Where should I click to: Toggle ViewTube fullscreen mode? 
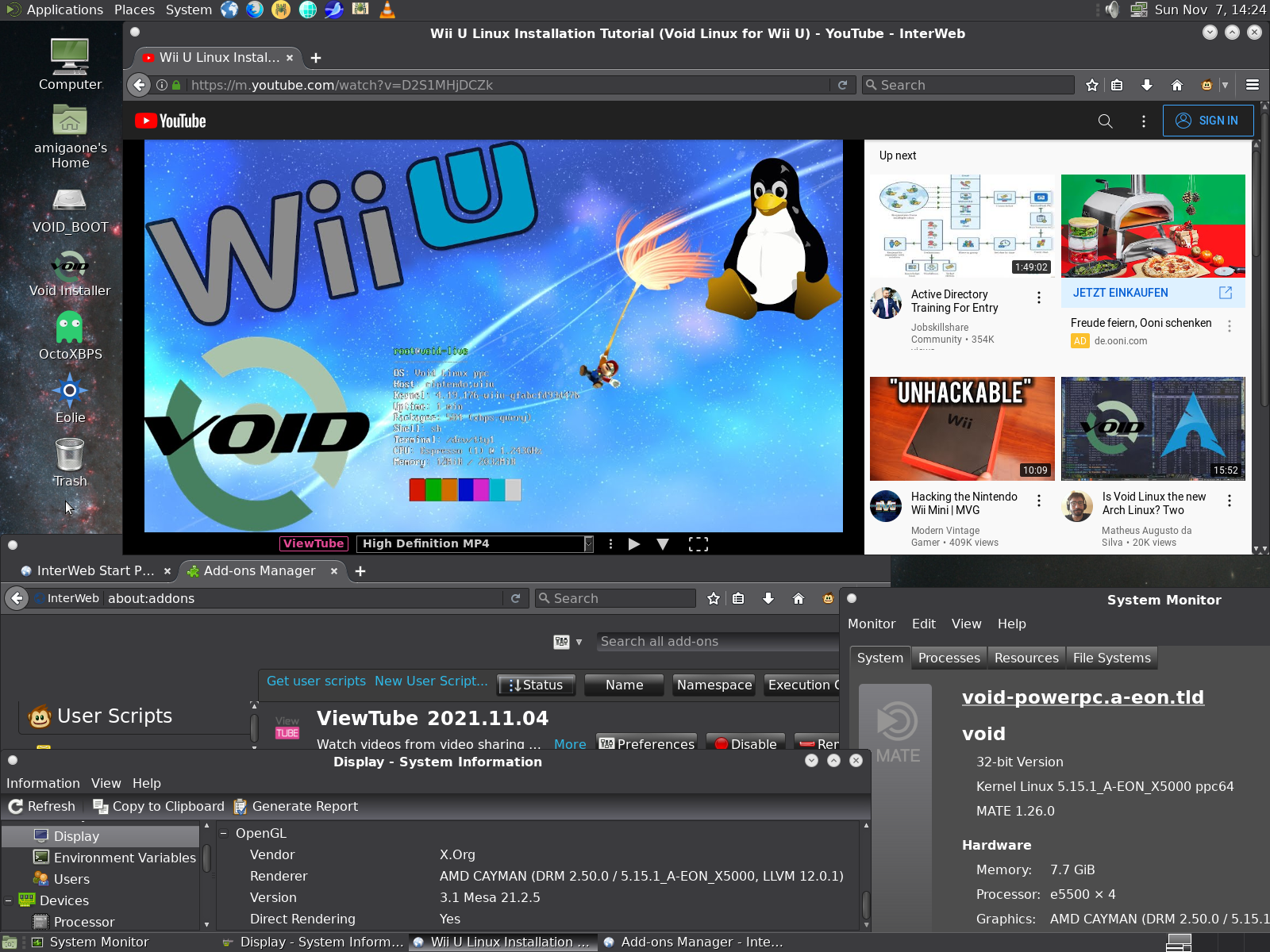(698, 543)
